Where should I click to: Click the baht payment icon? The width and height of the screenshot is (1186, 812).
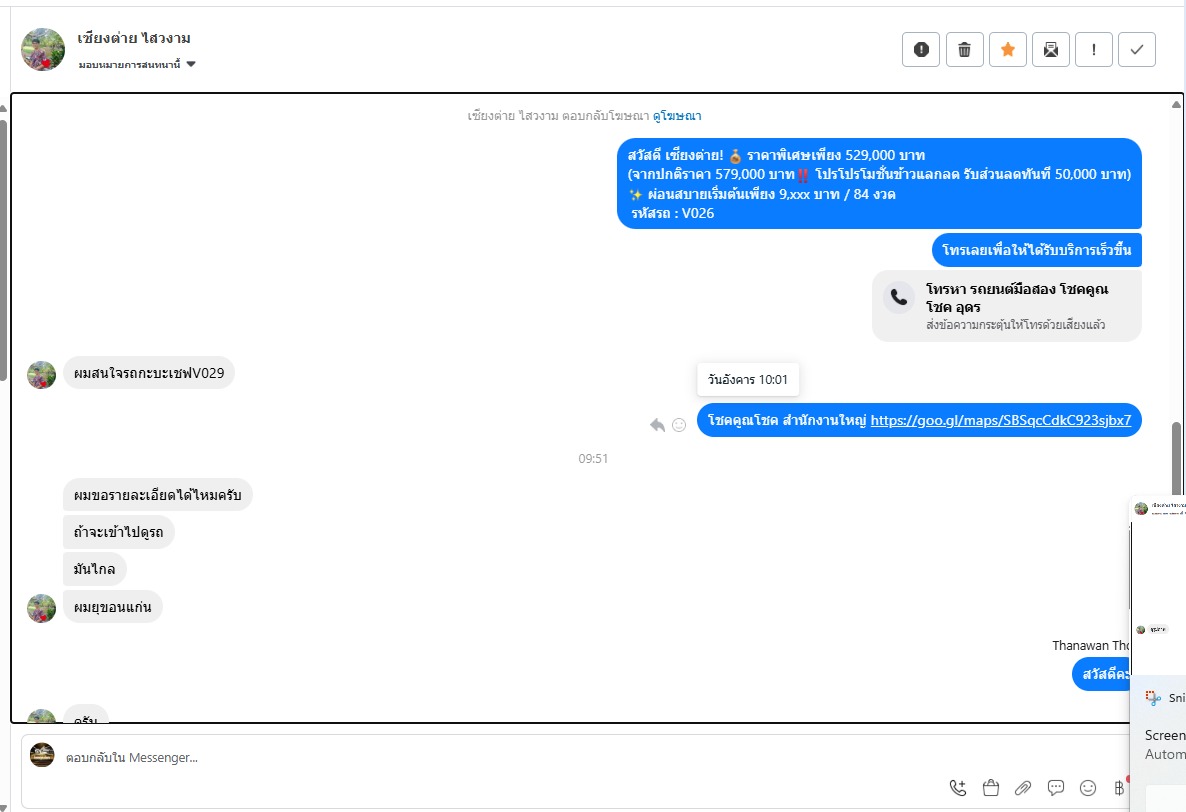pyautogui.click(x=1120, y=788)
